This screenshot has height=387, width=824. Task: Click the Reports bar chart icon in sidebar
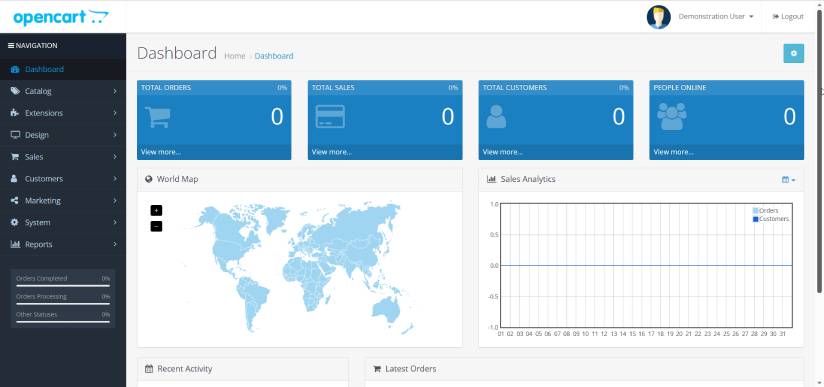[x=15, y=244]
